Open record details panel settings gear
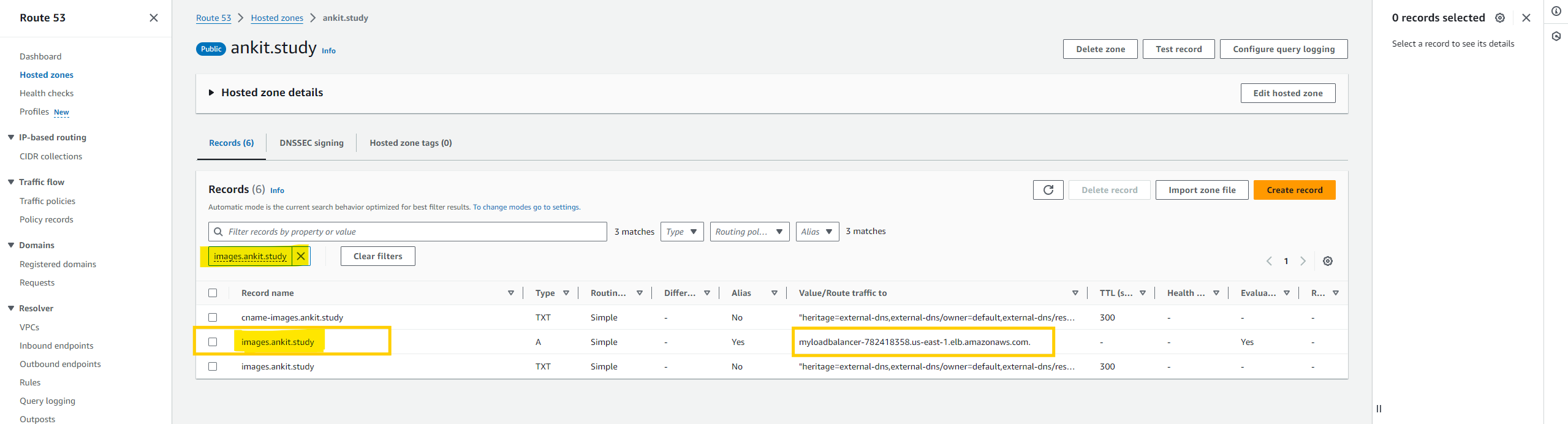Screen dimensions: 1568x424 (1500, 18)
